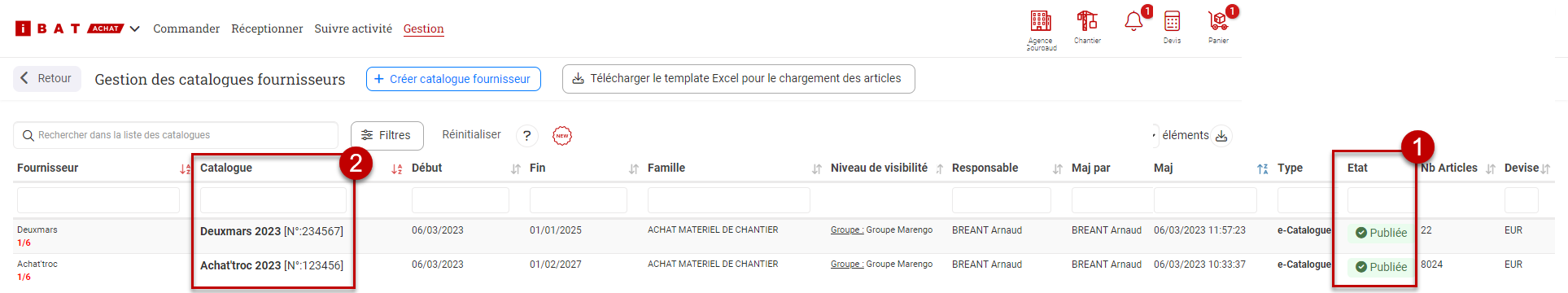Expand the IBAT Achat module dropdown
Screen dimensions: 1568x293
[x=135, y=28]
